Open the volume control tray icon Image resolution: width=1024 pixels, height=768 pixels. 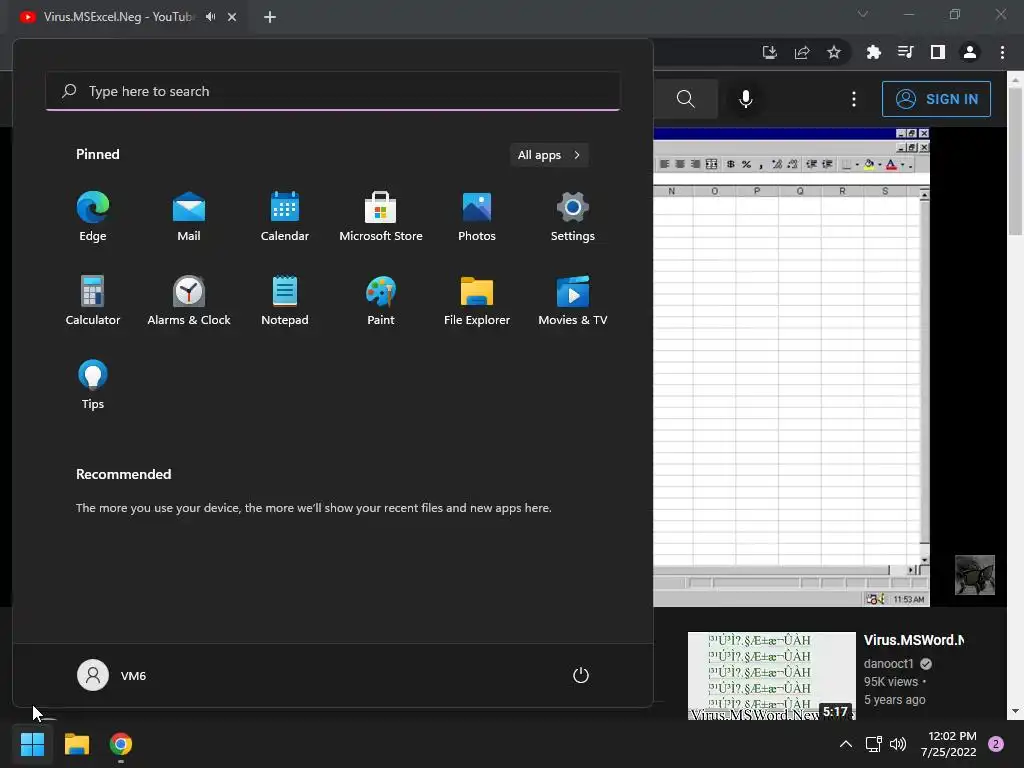click(898, 744)
